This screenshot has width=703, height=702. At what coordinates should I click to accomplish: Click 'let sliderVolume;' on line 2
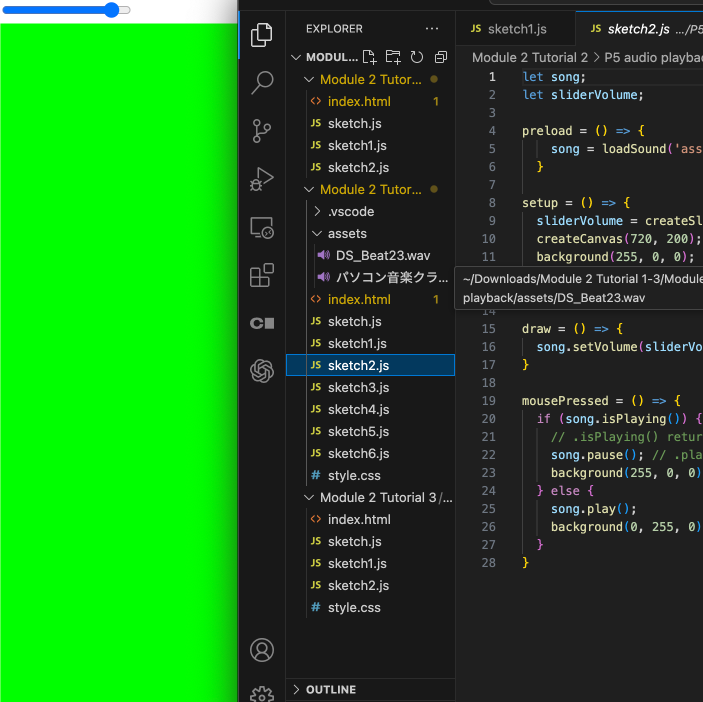[x=583, y=95]
